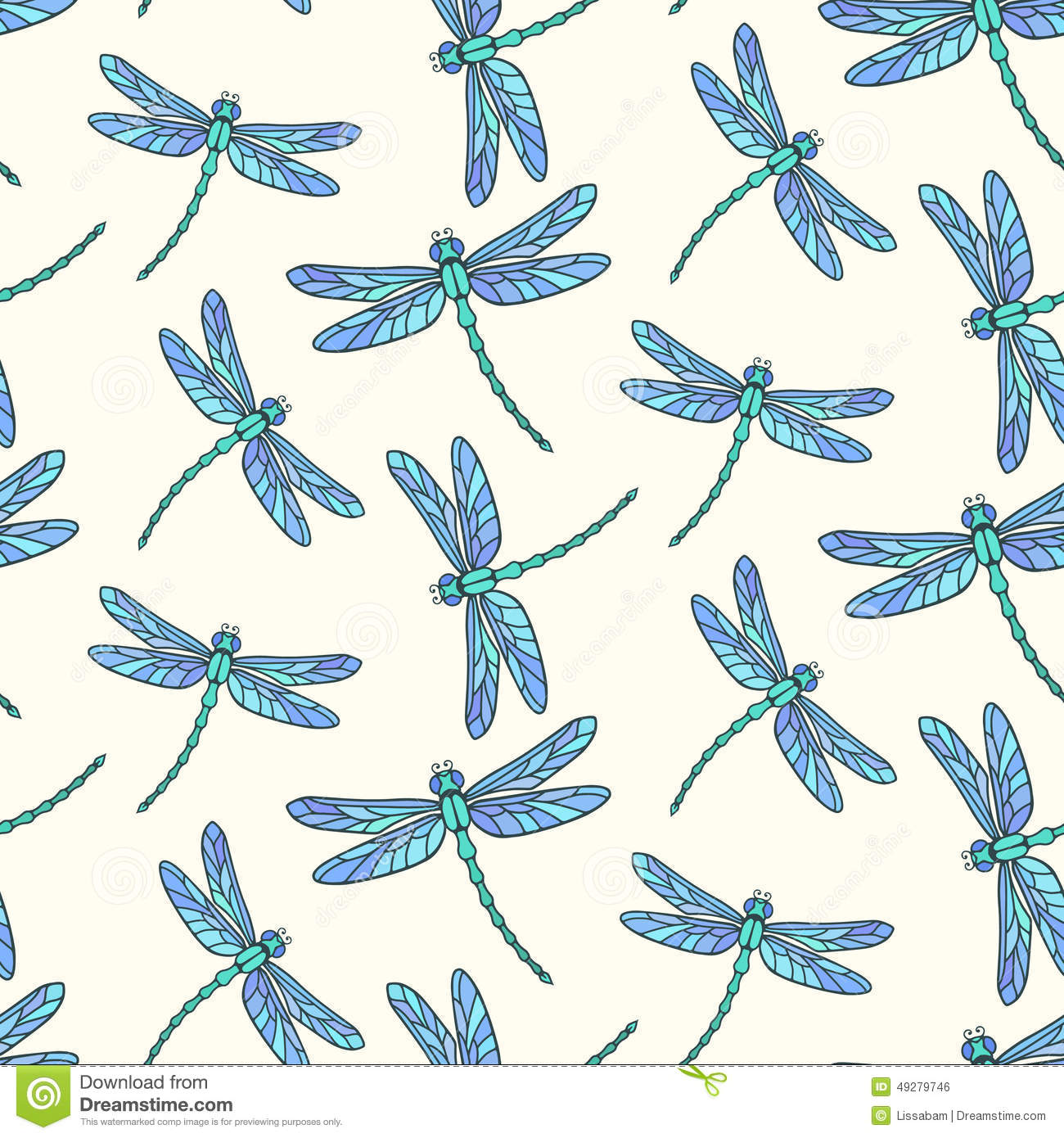
Task: Click the green ID badge icon
Action: point(881,1087)
